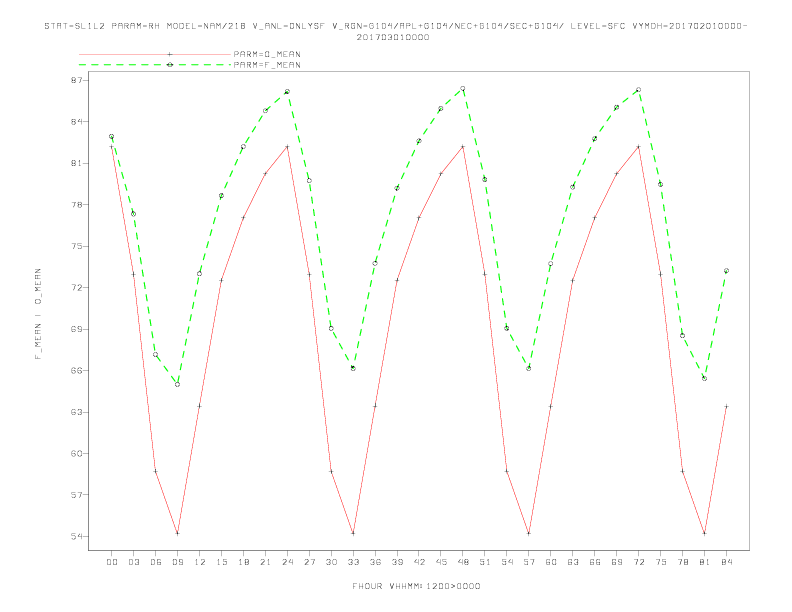Image resolution: width=792 pixels, height=612 pixels.
Task: Click x-axis tick label 69
Action: point(617,562)
